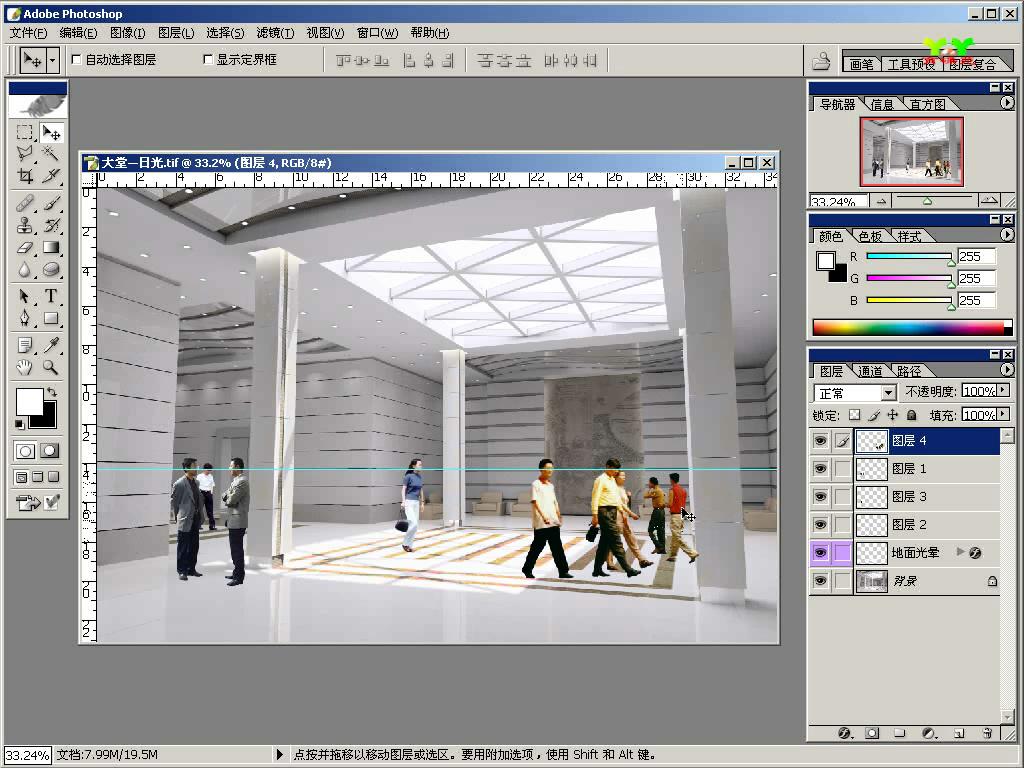Select the History Brush tool

pos(50,226)
